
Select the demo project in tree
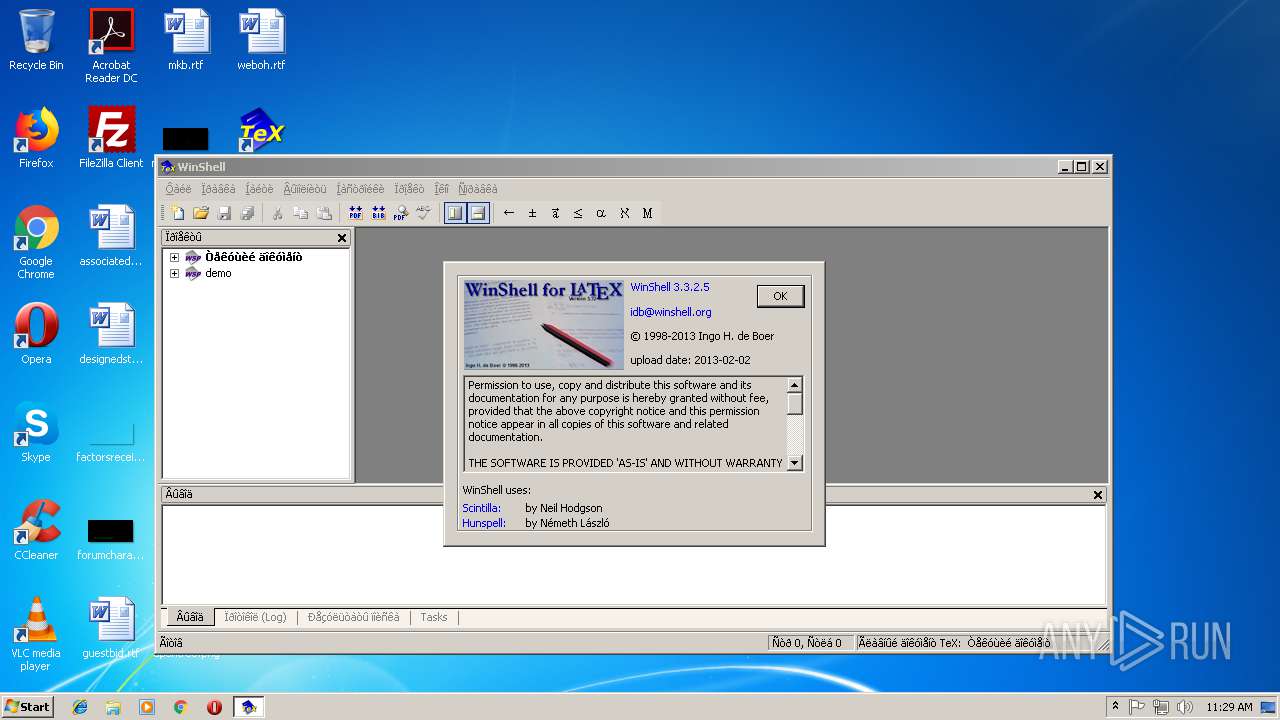point(218,273)
